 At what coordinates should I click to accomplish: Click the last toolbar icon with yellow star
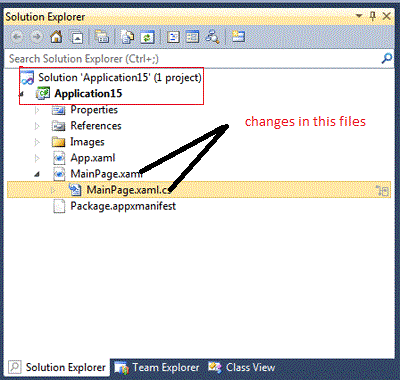[238, 36]
